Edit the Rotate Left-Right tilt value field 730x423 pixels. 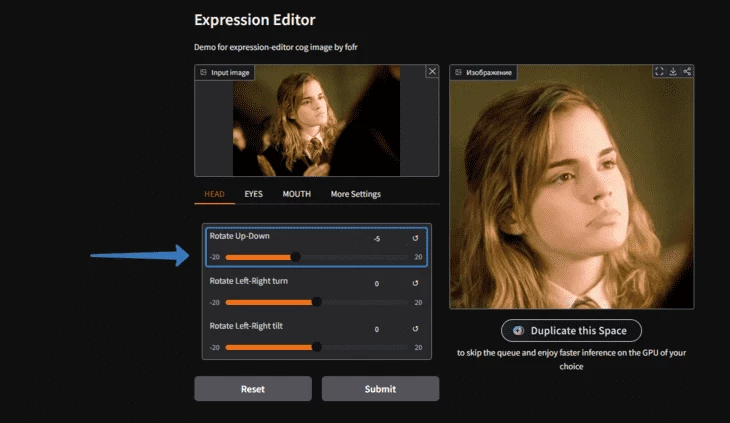coord(377,329)
